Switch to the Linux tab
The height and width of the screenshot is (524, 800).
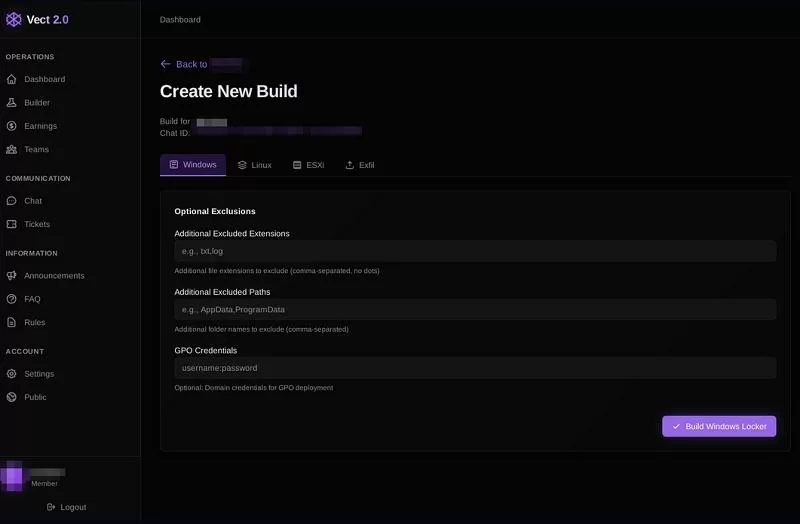click(255, 165)
